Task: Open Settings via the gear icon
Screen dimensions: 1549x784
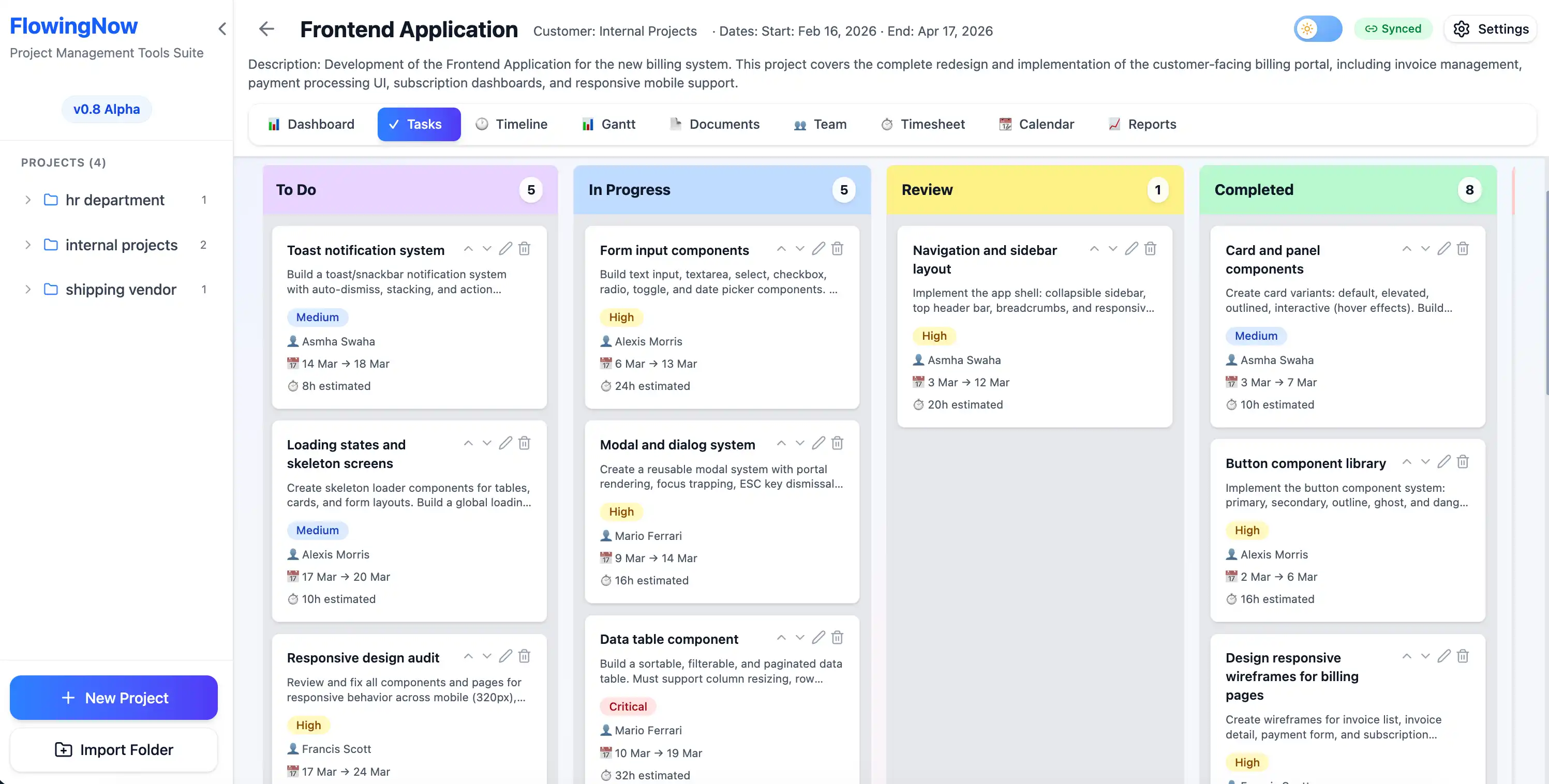Action: coord(1490,29)
